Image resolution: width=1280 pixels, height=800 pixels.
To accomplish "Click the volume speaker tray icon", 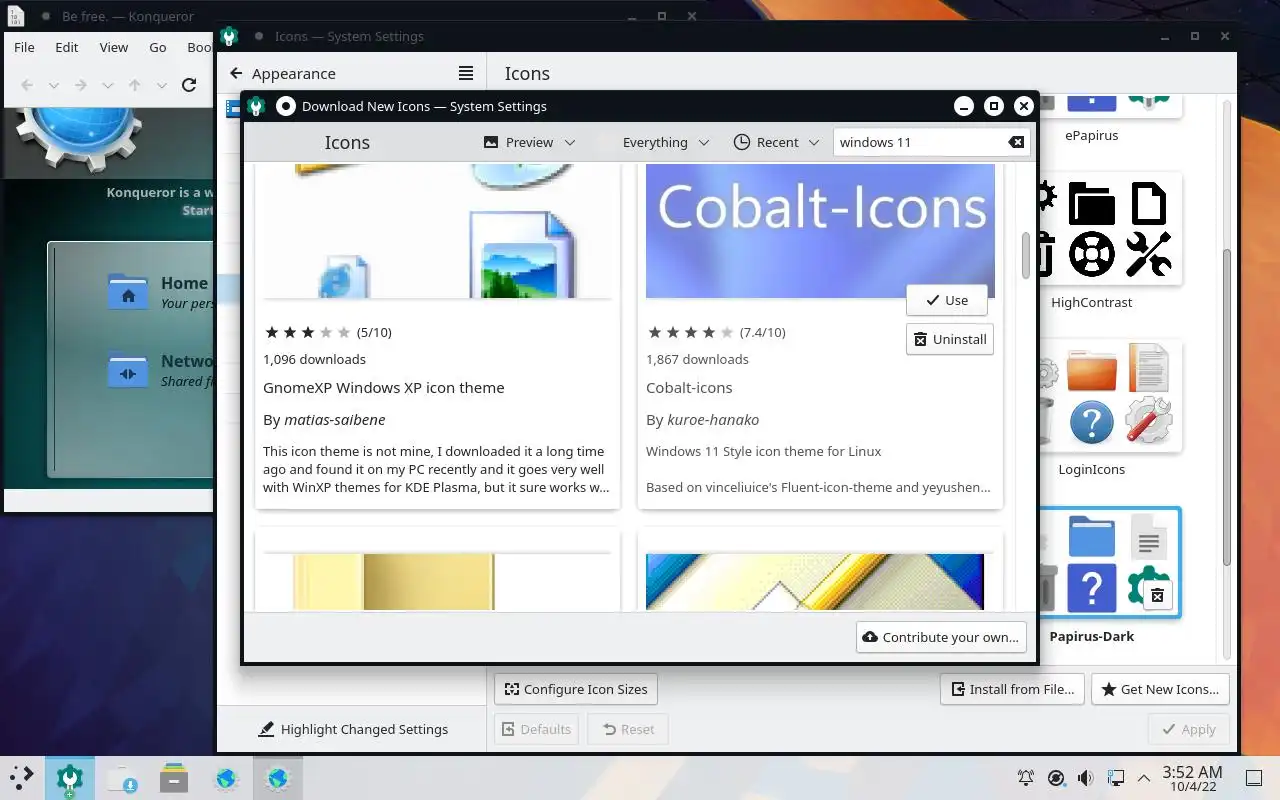I will pos(1085,778).
